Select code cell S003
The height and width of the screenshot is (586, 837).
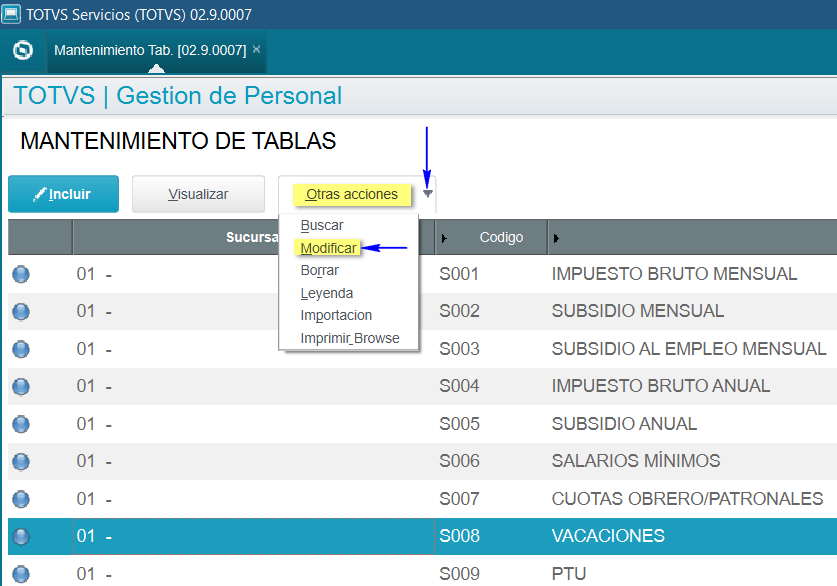point(459,349)
